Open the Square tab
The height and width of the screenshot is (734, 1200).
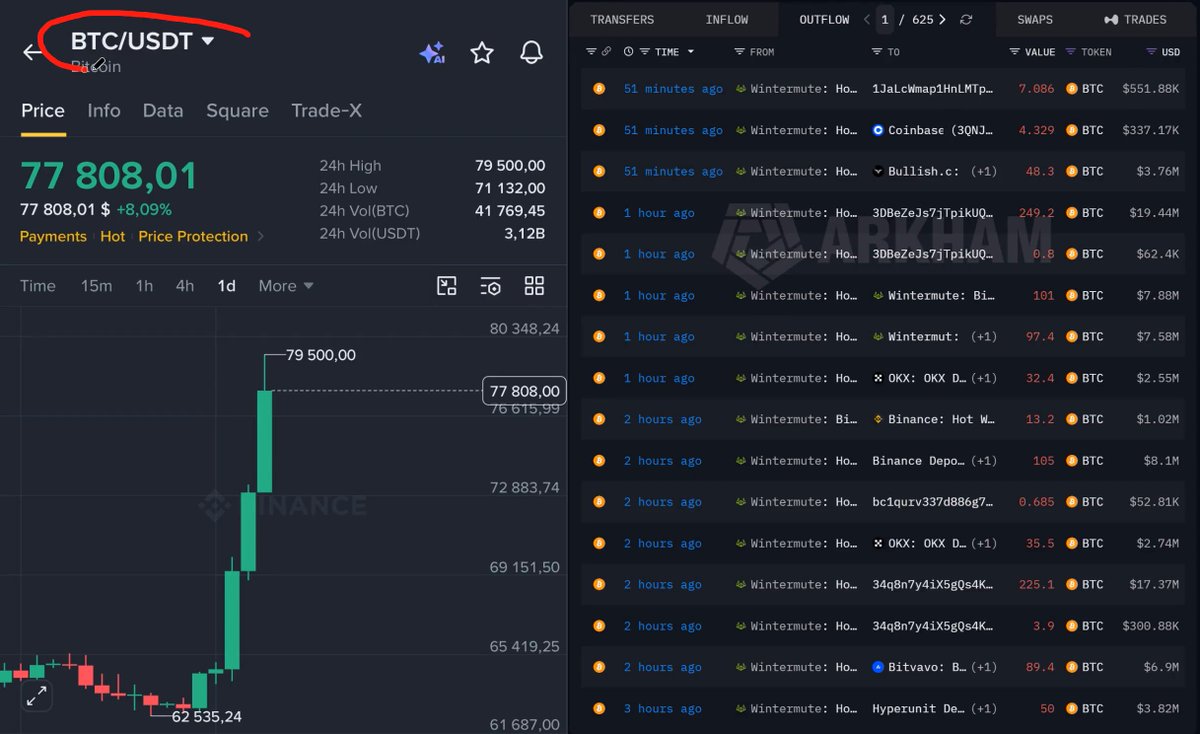[237, 111]
